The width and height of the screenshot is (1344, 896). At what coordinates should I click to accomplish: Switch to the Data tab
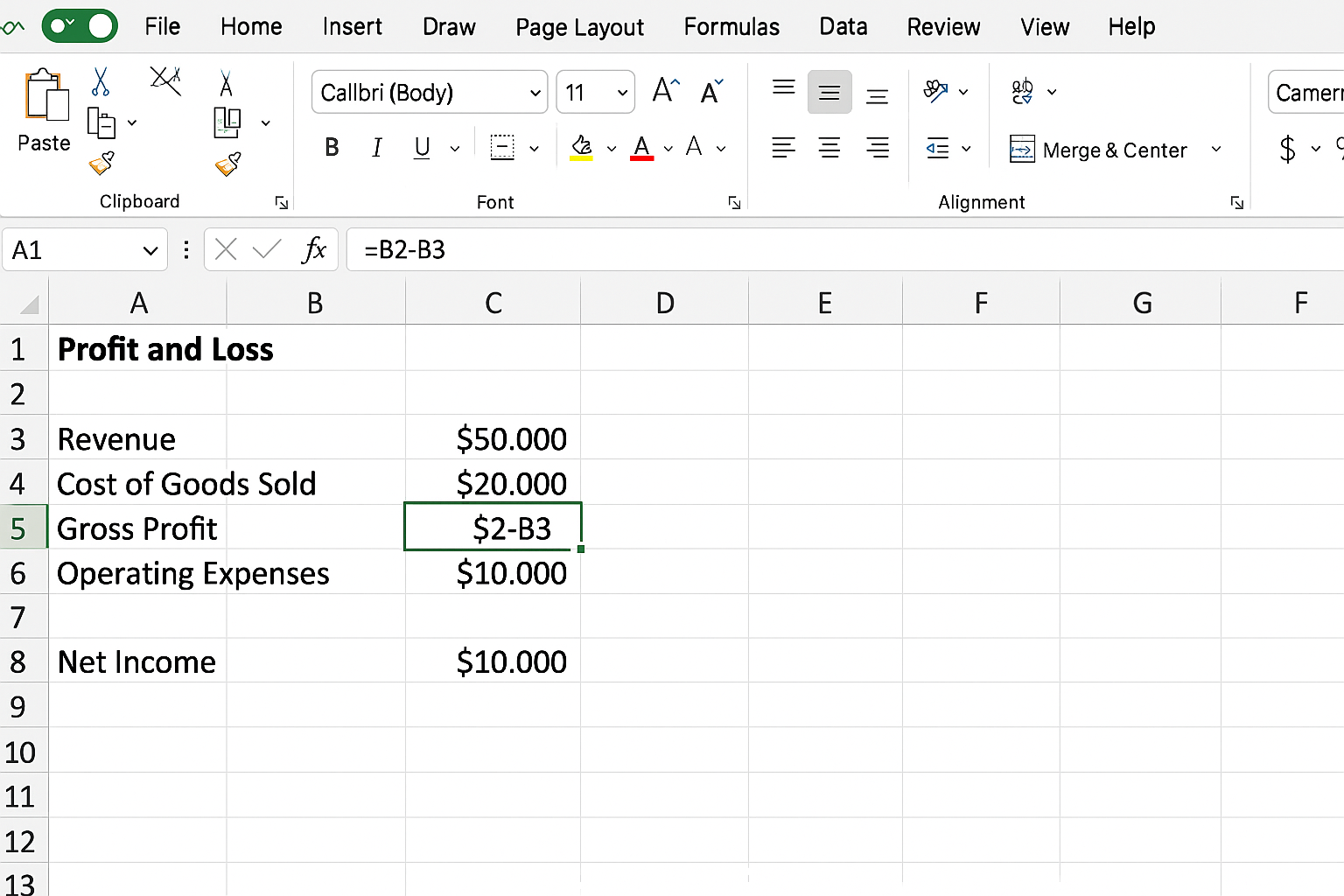[x=843, y=26]
